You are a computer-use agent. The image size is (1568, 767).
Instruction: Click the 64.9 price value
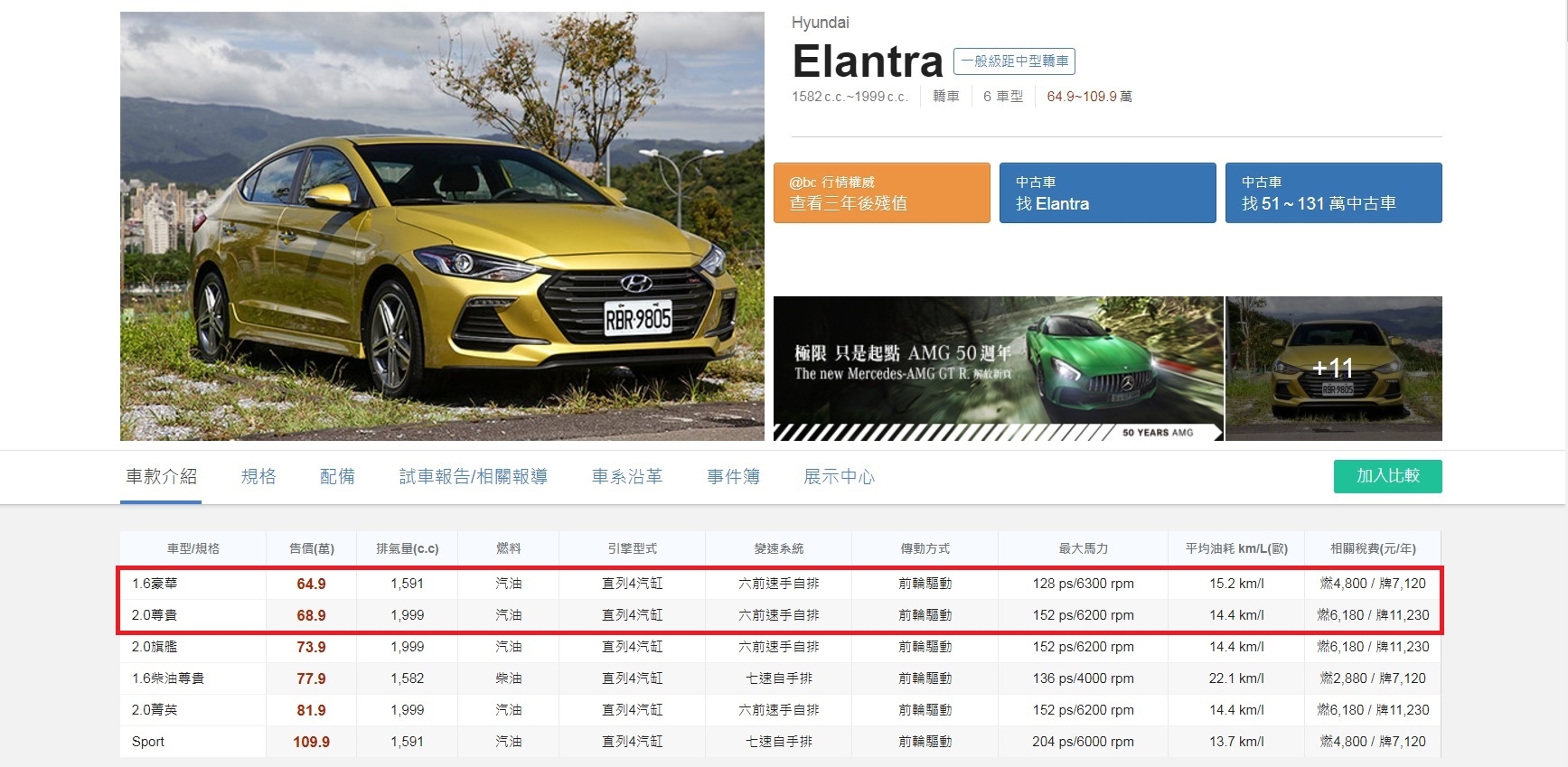(x=311, y=584)
